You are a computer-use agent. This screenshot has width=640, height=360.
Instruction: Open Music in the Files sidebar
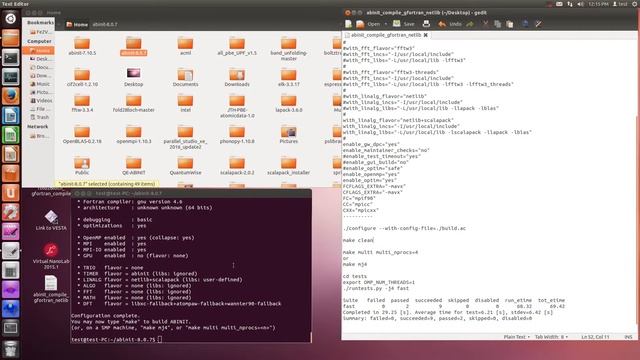[39, 84]
